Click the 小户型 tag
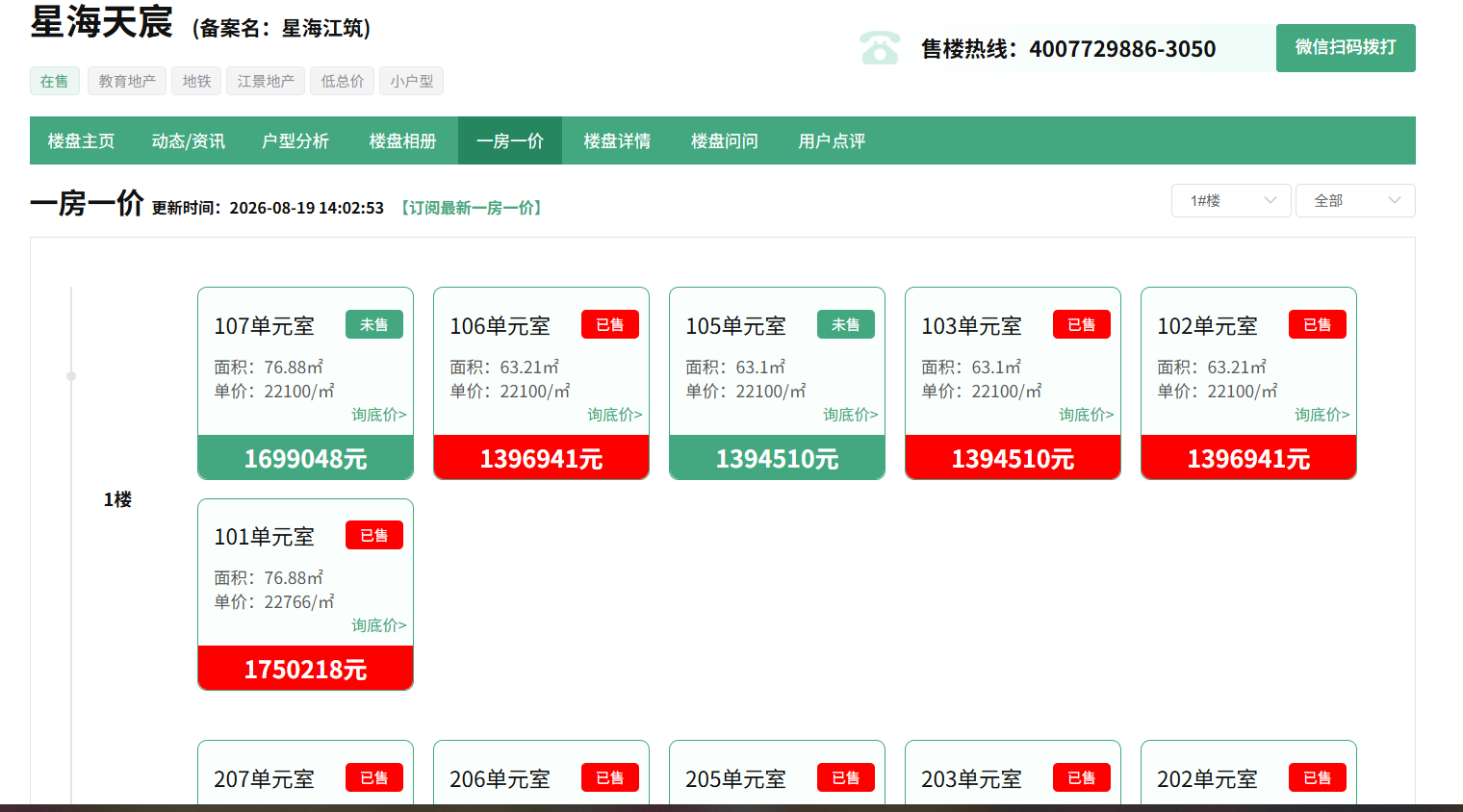1463x812 pixels. [x=412, y=81]
